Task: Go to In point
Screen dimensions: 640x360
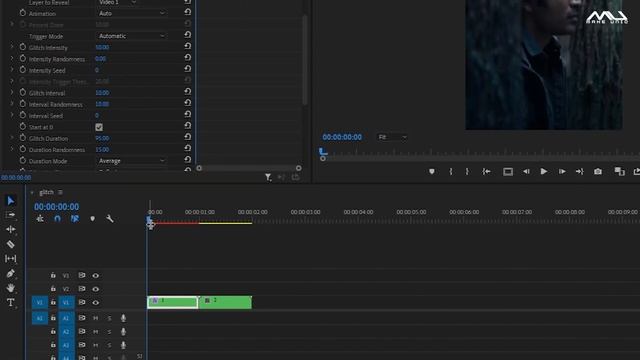Action: coord(486,172)
